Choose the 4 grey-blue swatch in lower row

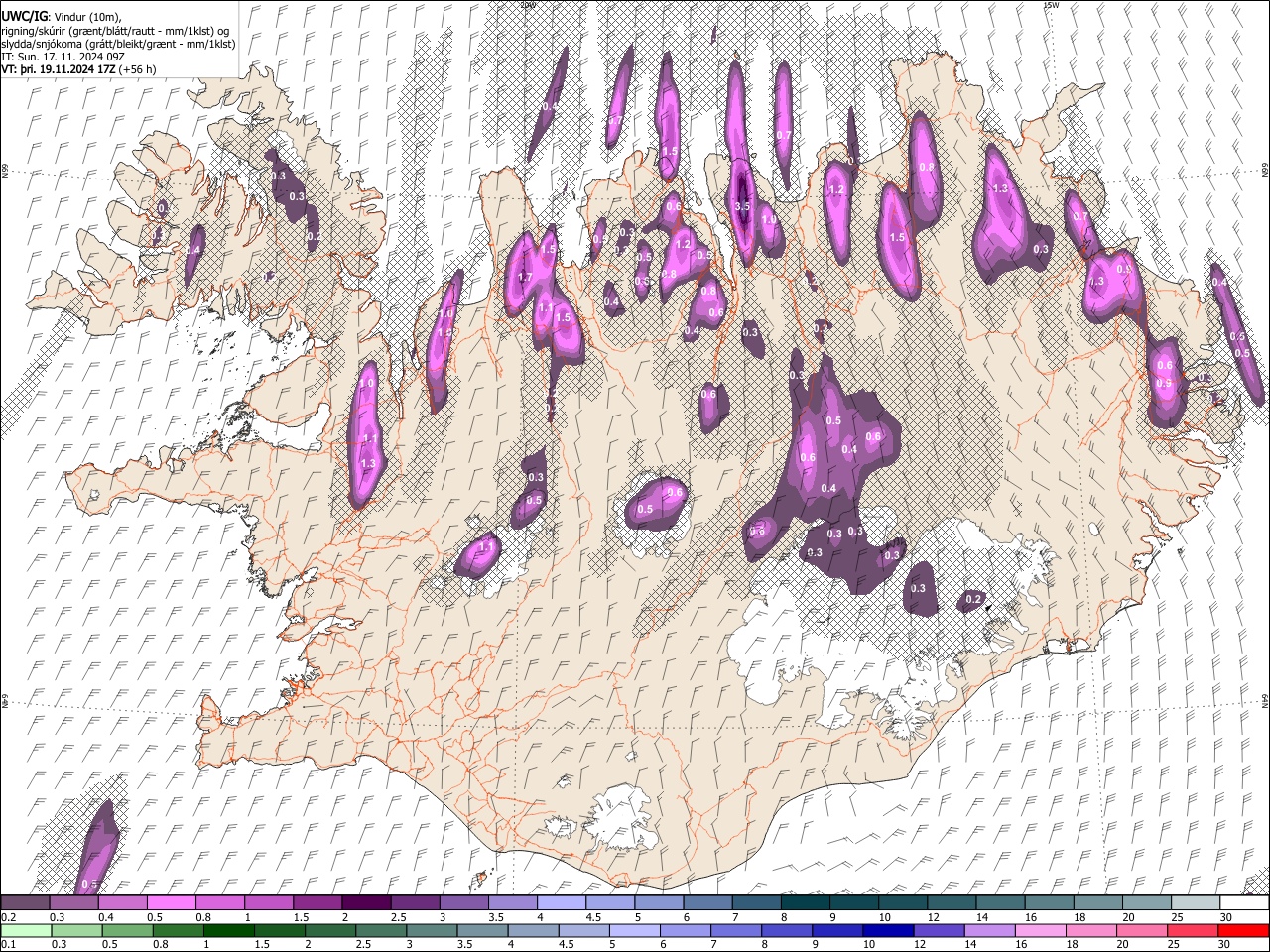click(x=533, y=930)
